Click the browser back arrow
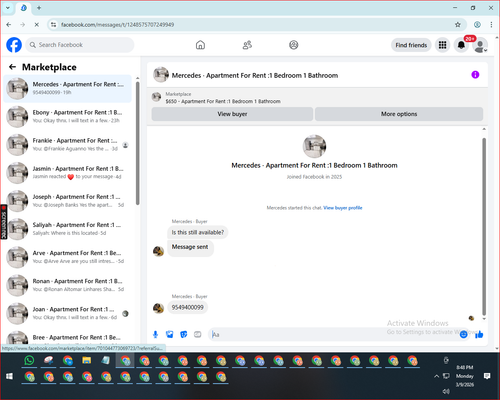The width and height of the screenshot is (500, 400). (9, 25)
